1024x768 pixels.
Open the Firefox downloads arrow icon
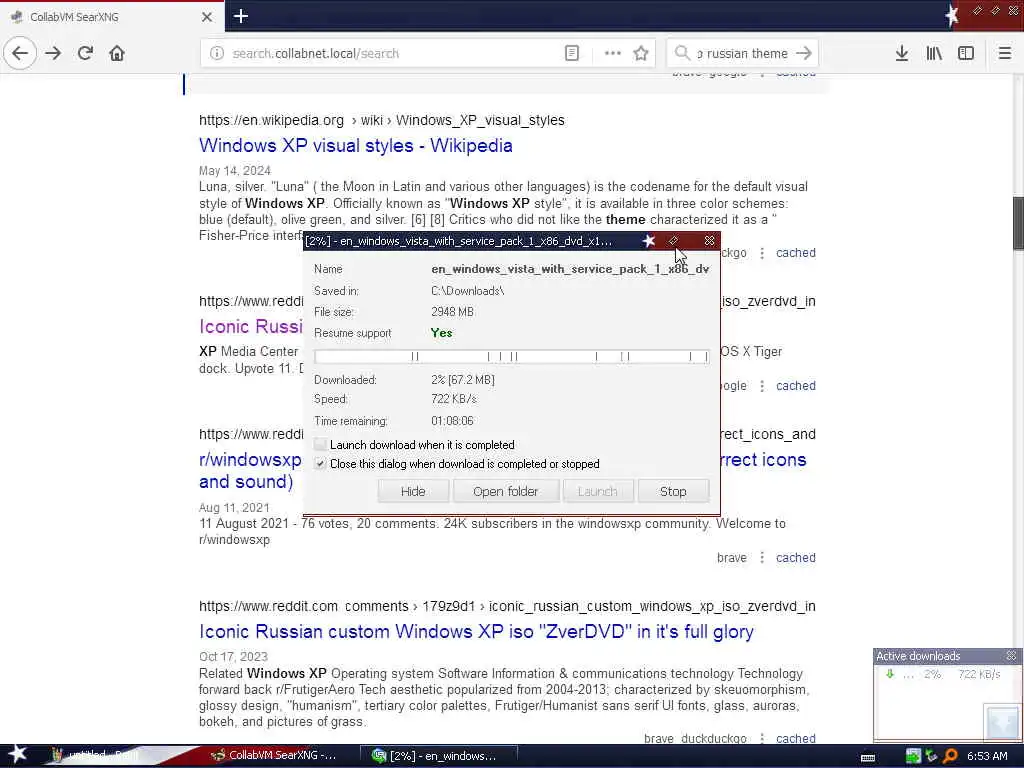(902, 54)
